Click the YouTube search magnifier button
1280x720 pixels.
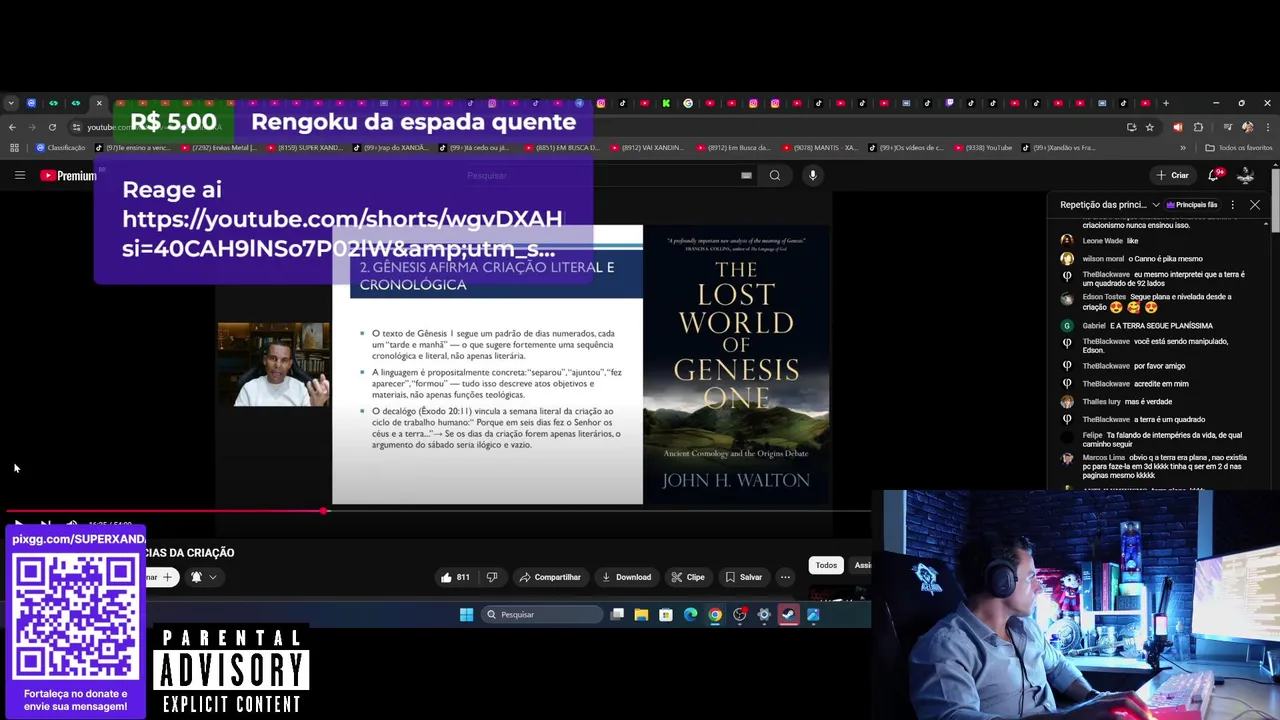click(x=775, y=175)
